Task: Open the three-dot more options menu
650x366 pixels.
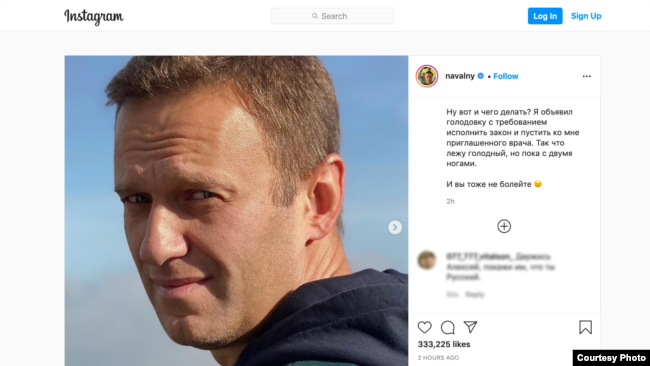Action: [587, 76]
